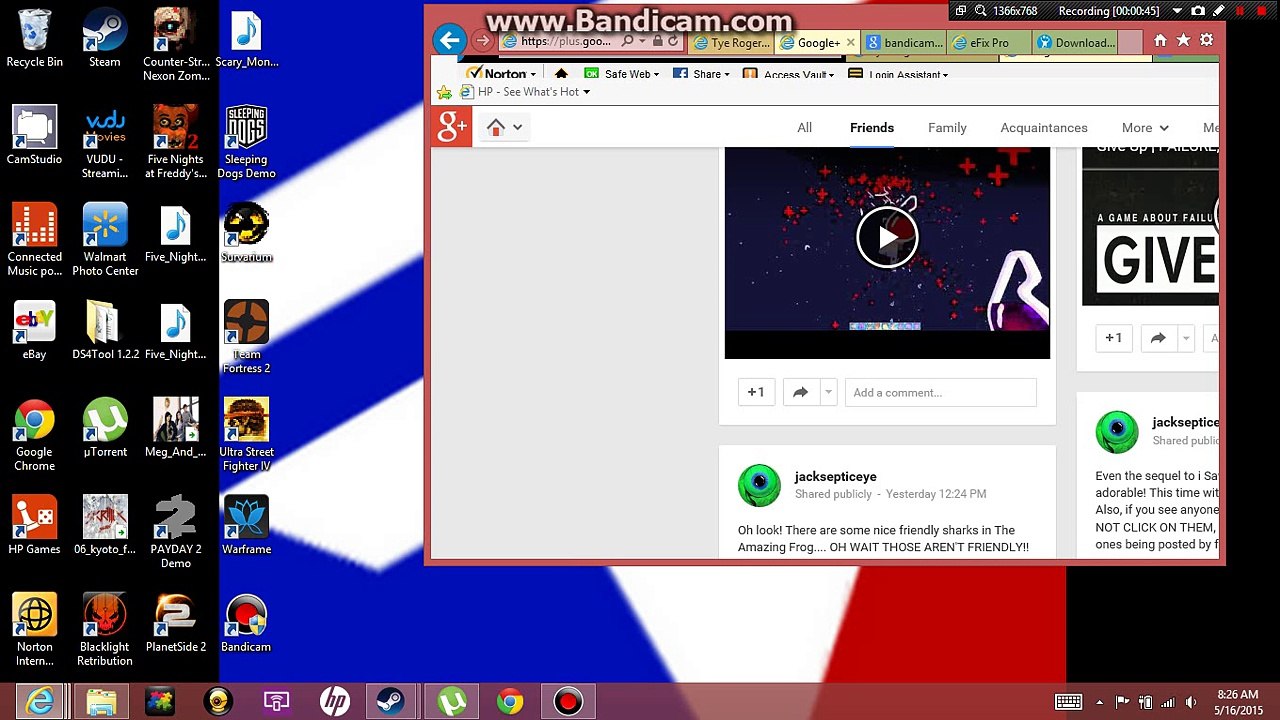Select the Bandicam desktop shortcut
The height and width of the screenshot is (720, 1280).
pyautogui.click(x=246, y=624)
